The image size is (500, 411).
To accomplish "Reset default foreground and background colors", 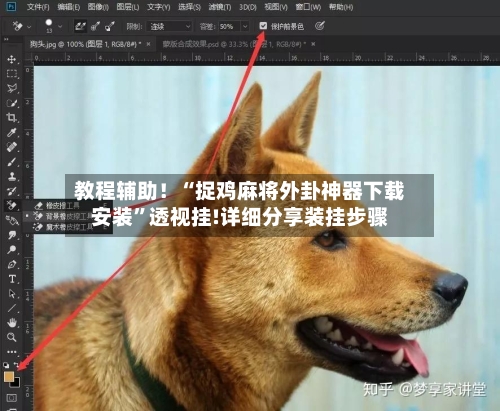I will pos(6,365).
